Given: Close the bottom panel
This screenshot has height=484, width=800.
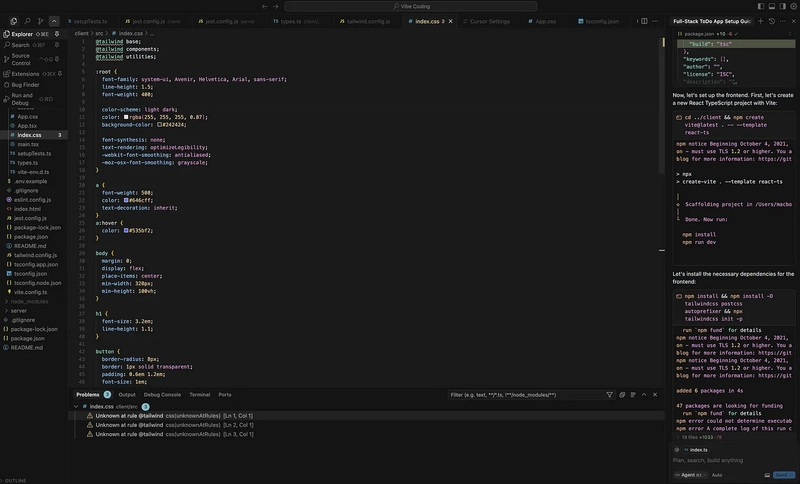Looking at the screenshot, I should click(655, 395).
